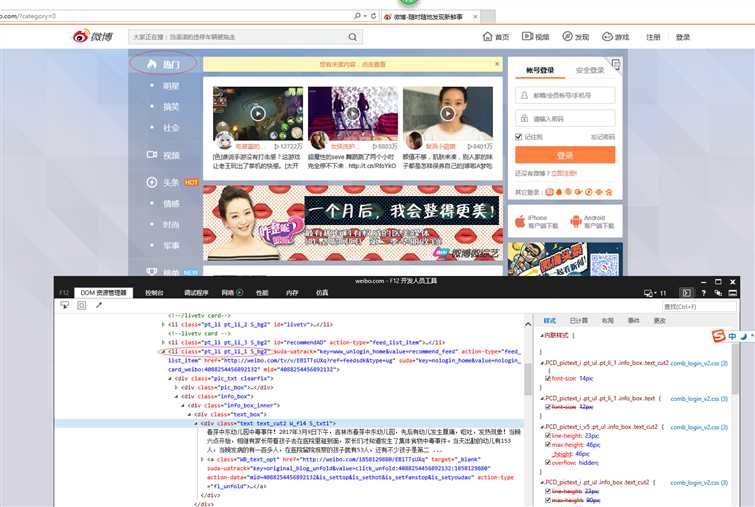Click the iPhone client download icon
The height and width of the screenshot is (507, 755).
click(520, 221)
